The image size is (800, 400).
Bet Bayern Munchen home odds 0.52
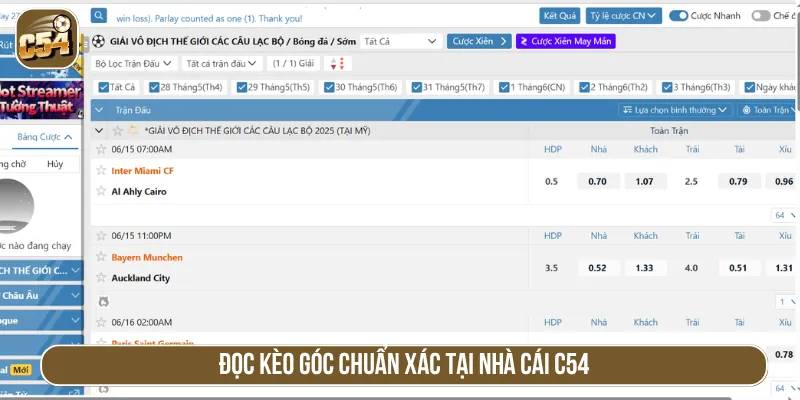[597, 268]
